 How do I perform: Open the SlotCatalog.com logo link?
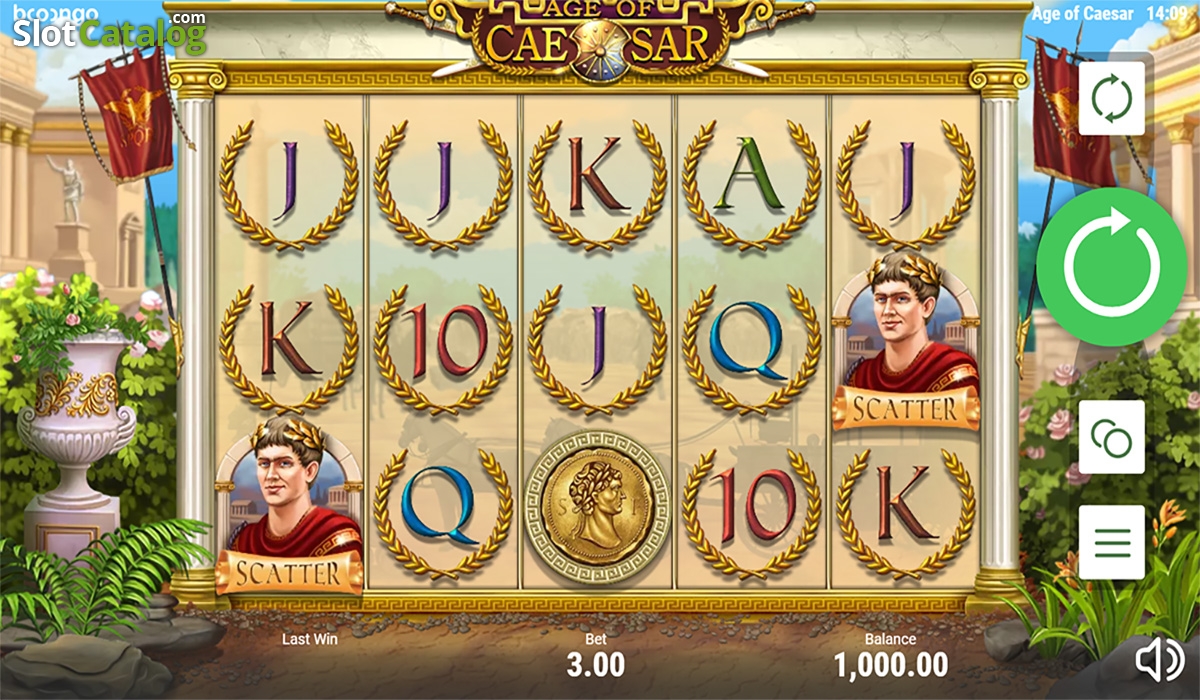click(108, 33)
